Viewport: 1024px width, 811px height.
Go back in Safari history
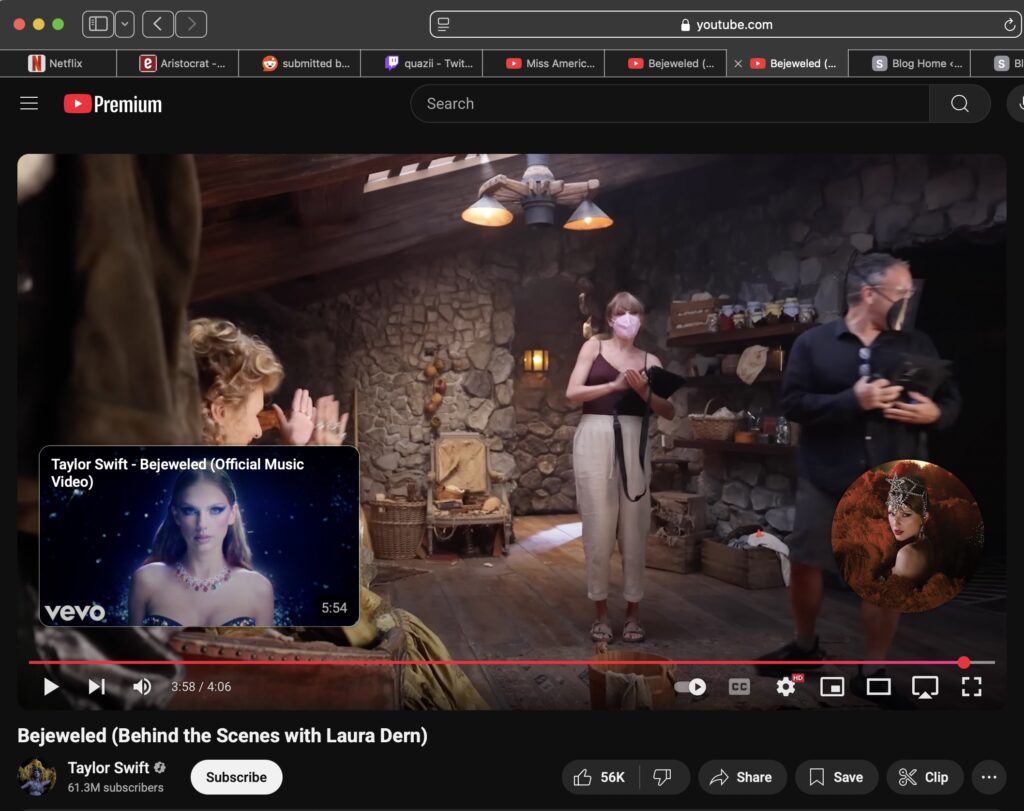tap(158, 24)
